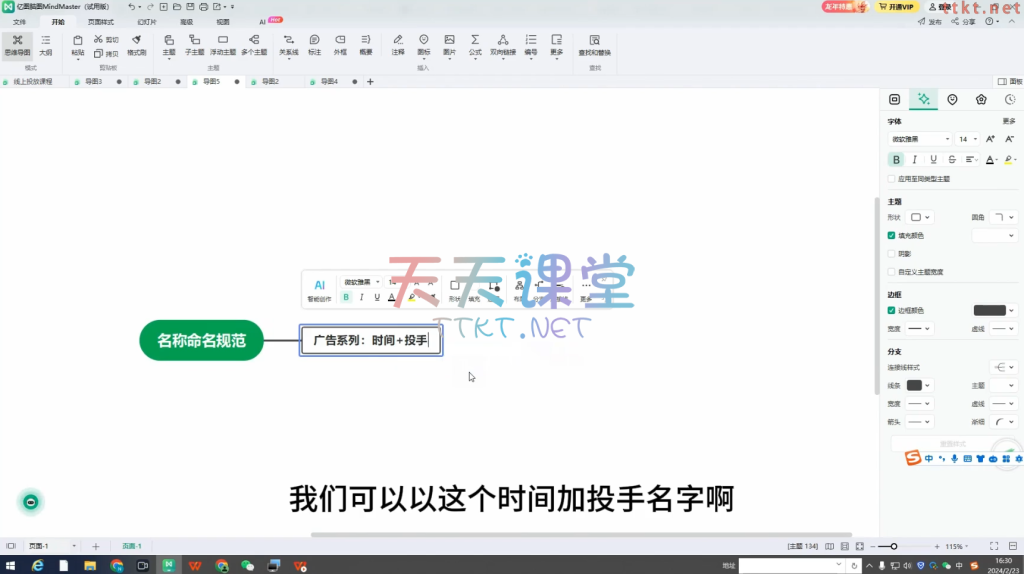Viewport: 1024px width, 574px height.
Task: Uncheck the 填充颜色 fill color checkbox
Action: pyautogui.click(x=892, y=236)
